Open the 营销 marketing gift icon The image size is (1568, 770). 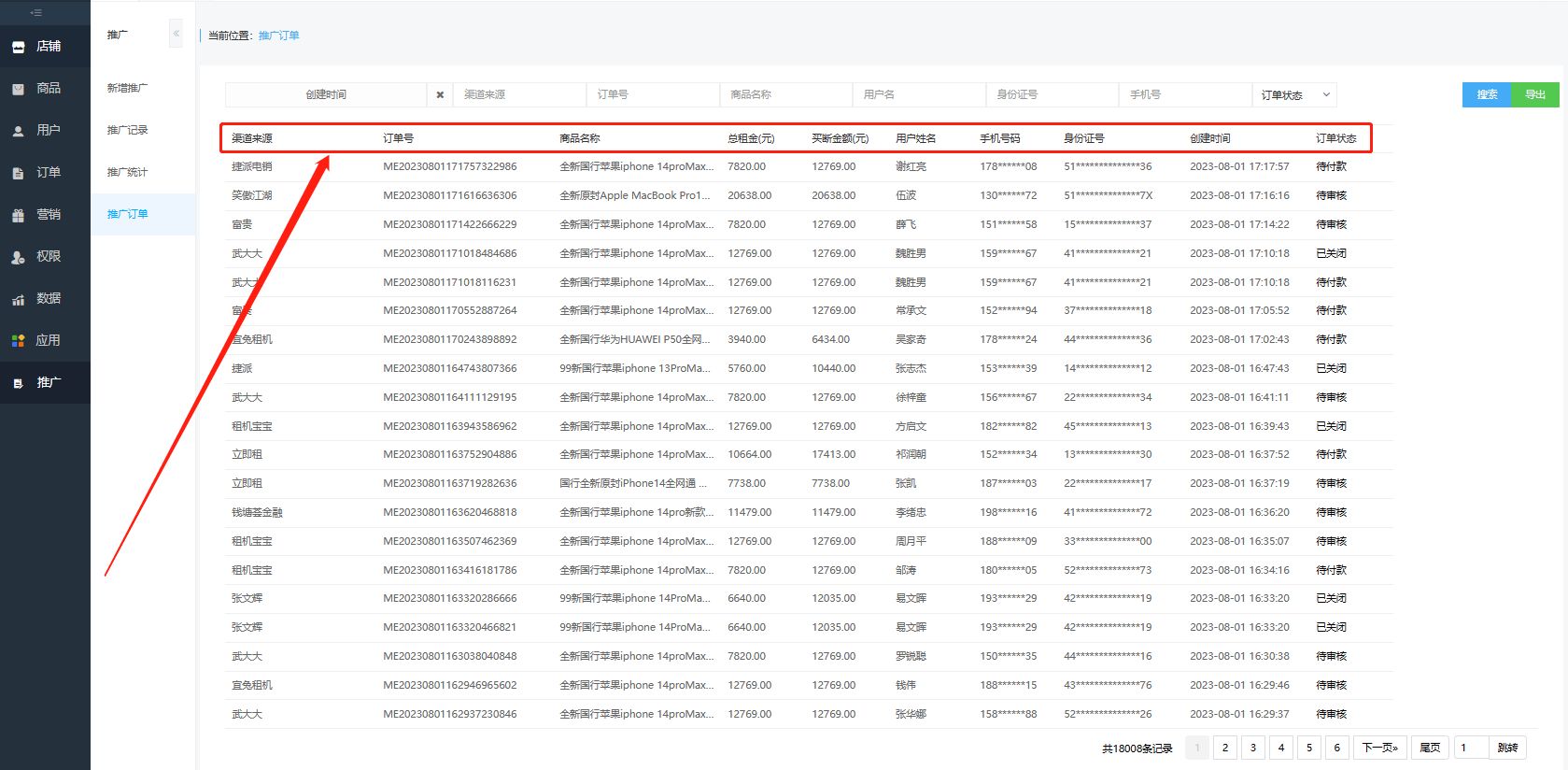pos(18,215)
